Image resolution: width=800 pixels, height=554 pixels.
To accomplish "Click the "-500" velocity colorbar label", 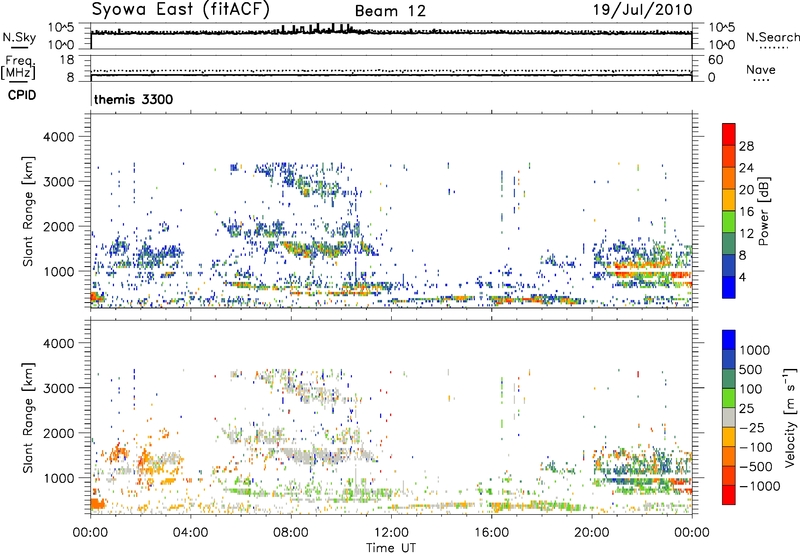I will coord(756,467).
